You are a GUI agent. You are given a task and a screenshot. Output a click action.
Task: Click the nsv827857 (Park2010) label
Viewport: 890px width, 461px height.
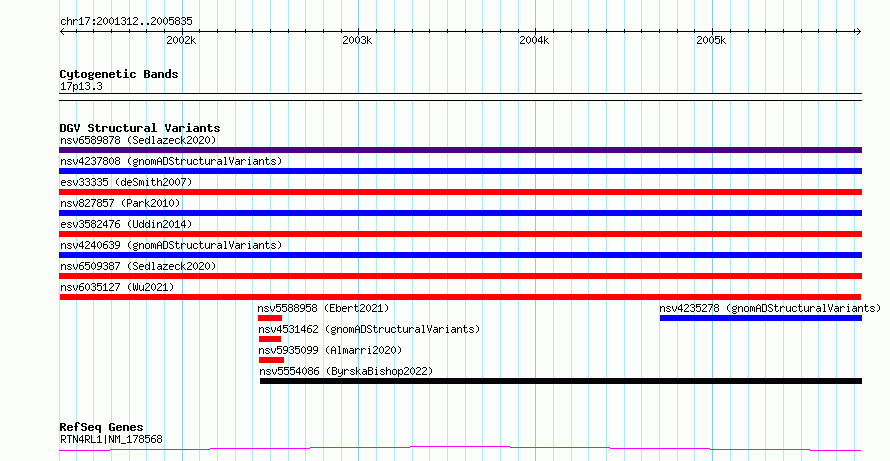(120, 203)
